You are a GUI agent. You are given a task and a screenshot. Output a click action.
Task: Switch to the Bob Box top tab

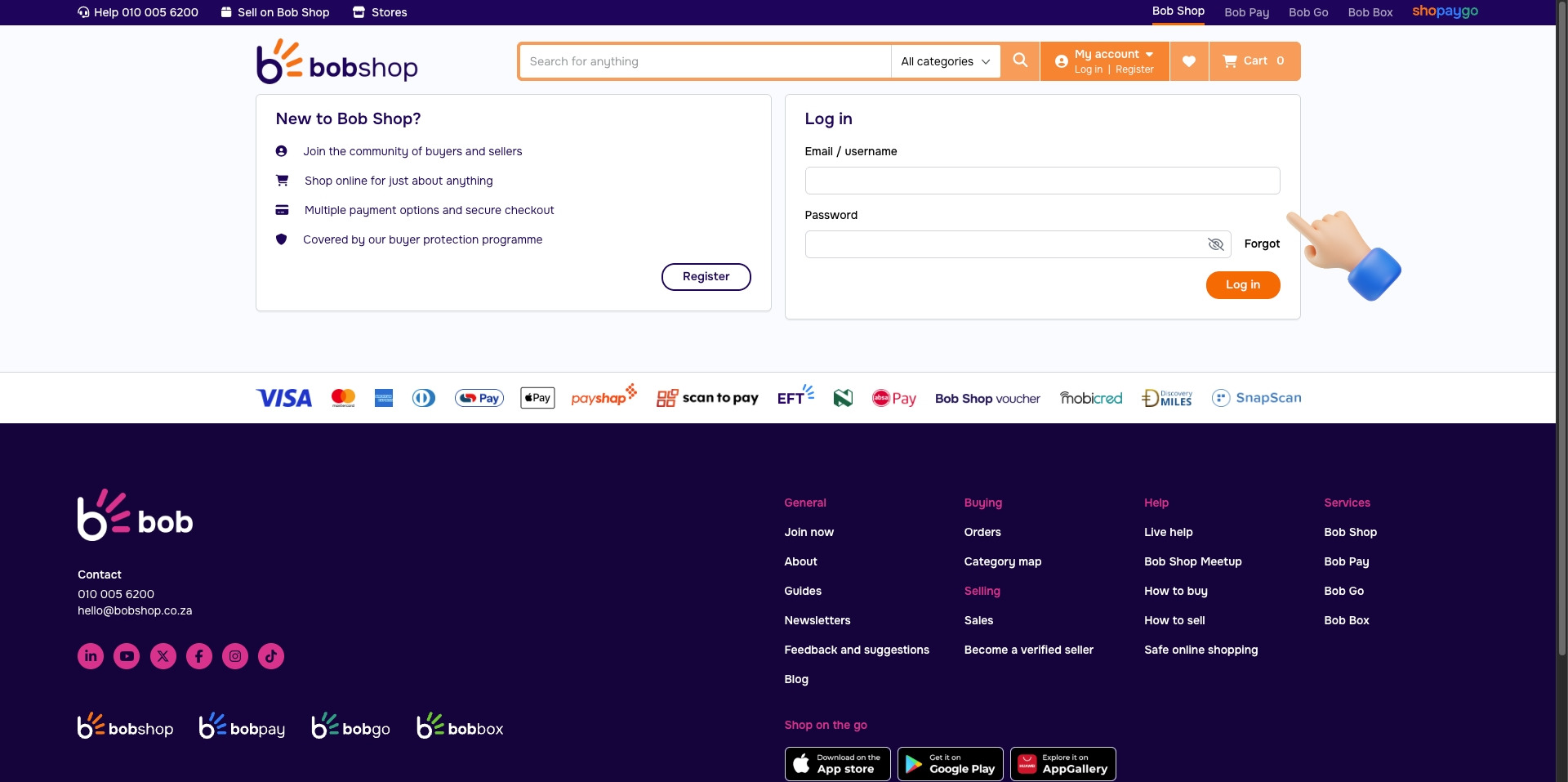tap(1370, 12)
